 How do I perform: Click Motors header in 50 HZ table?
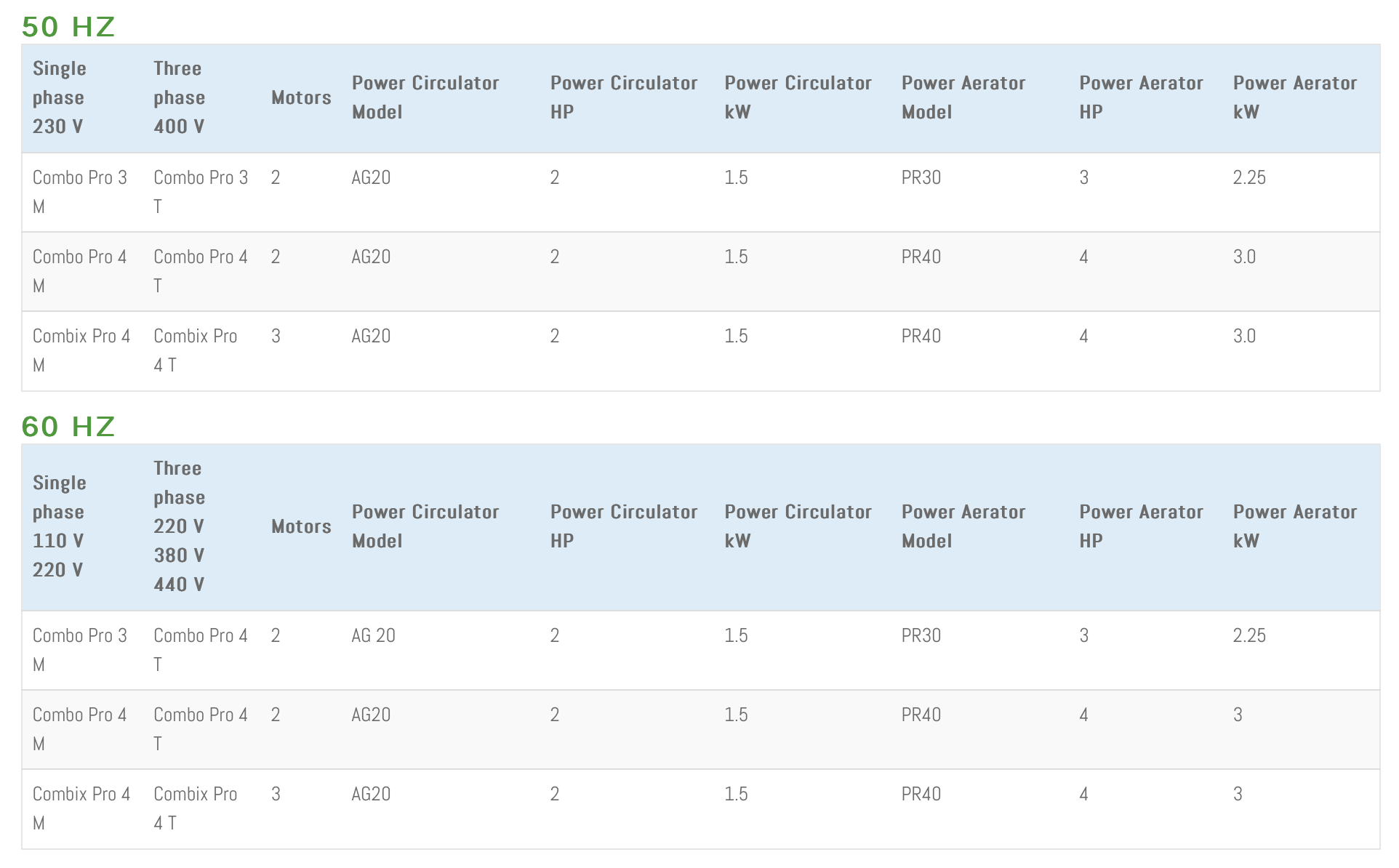point(301,97)
